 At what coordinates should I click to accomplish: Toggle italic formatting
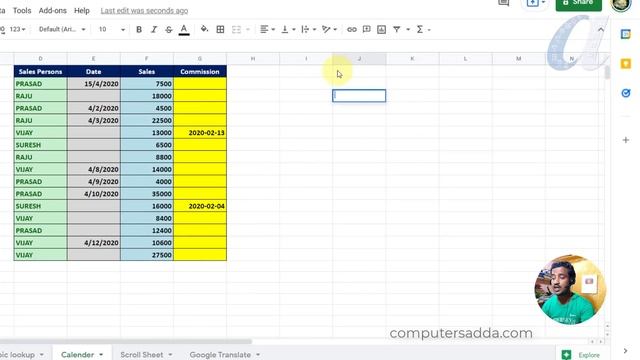pyautogui.click(x=154, y=29)
